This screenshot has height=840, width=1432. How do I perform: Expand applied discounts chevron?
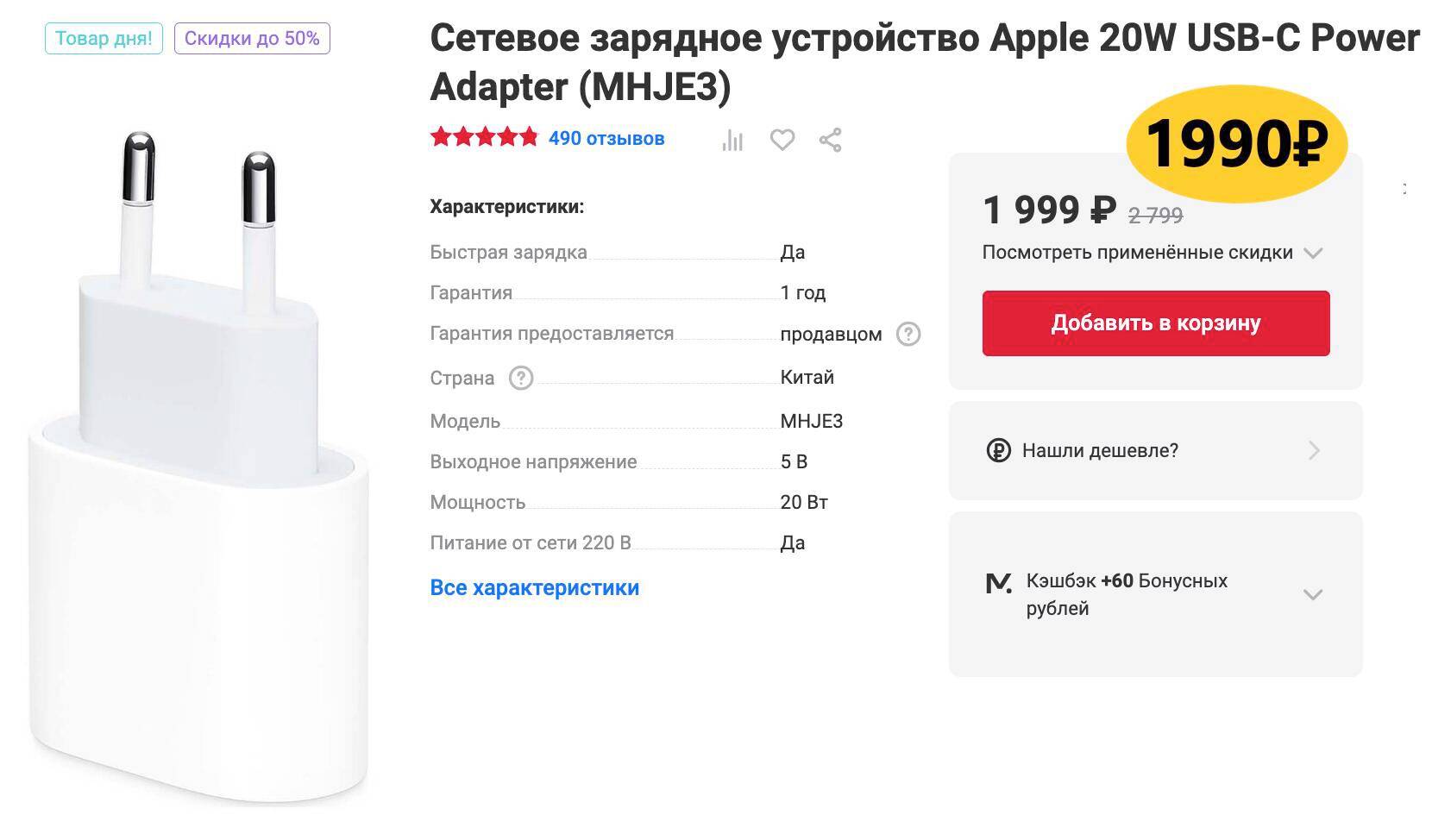pyautogui.click(x=1313, y=253)
